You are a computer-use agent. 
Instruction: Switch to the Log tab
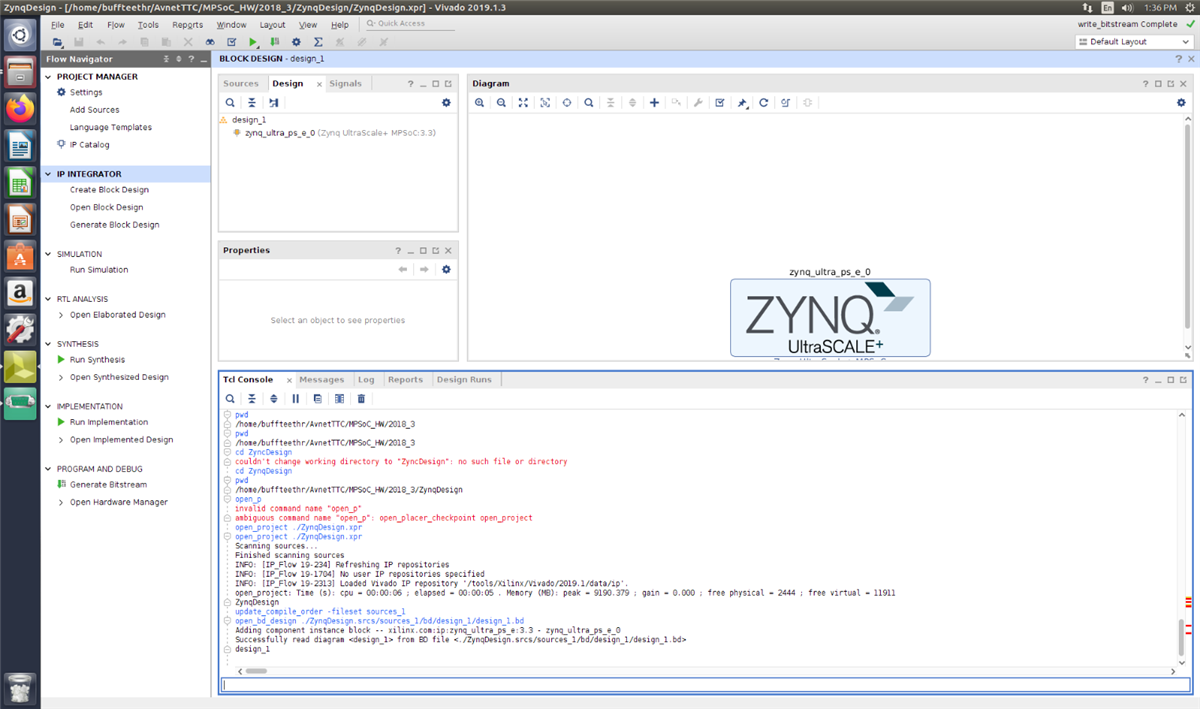coord(366,380)
